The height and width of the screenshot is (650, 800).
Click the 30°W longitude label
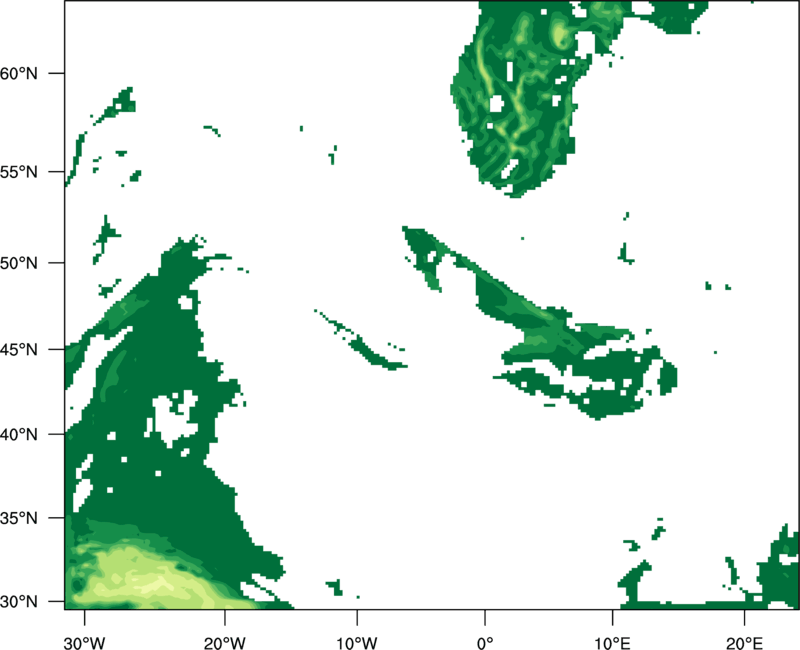tap(85, 643)
